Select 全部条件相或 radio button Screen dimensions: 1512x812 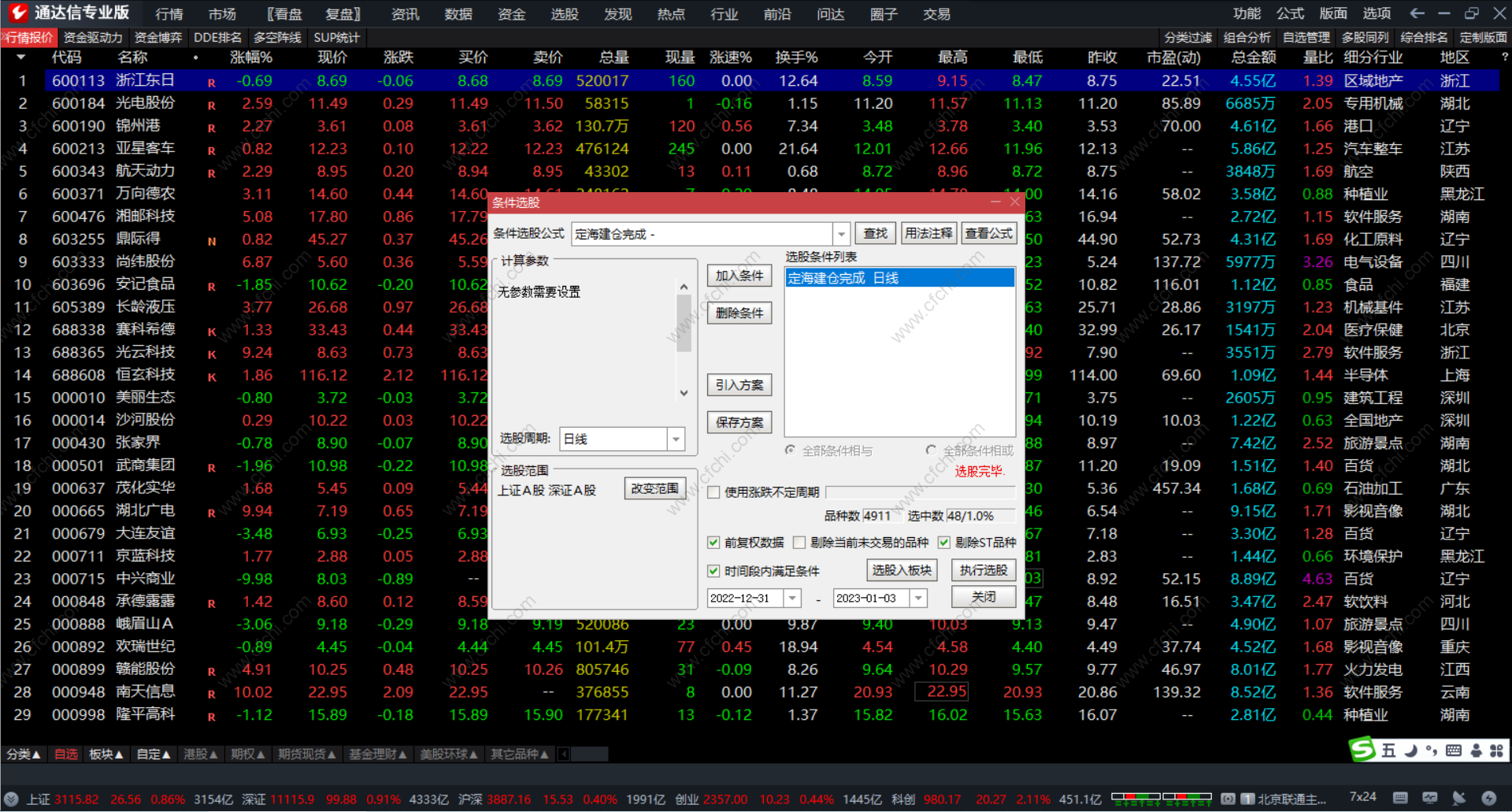[x=931, y=450]
